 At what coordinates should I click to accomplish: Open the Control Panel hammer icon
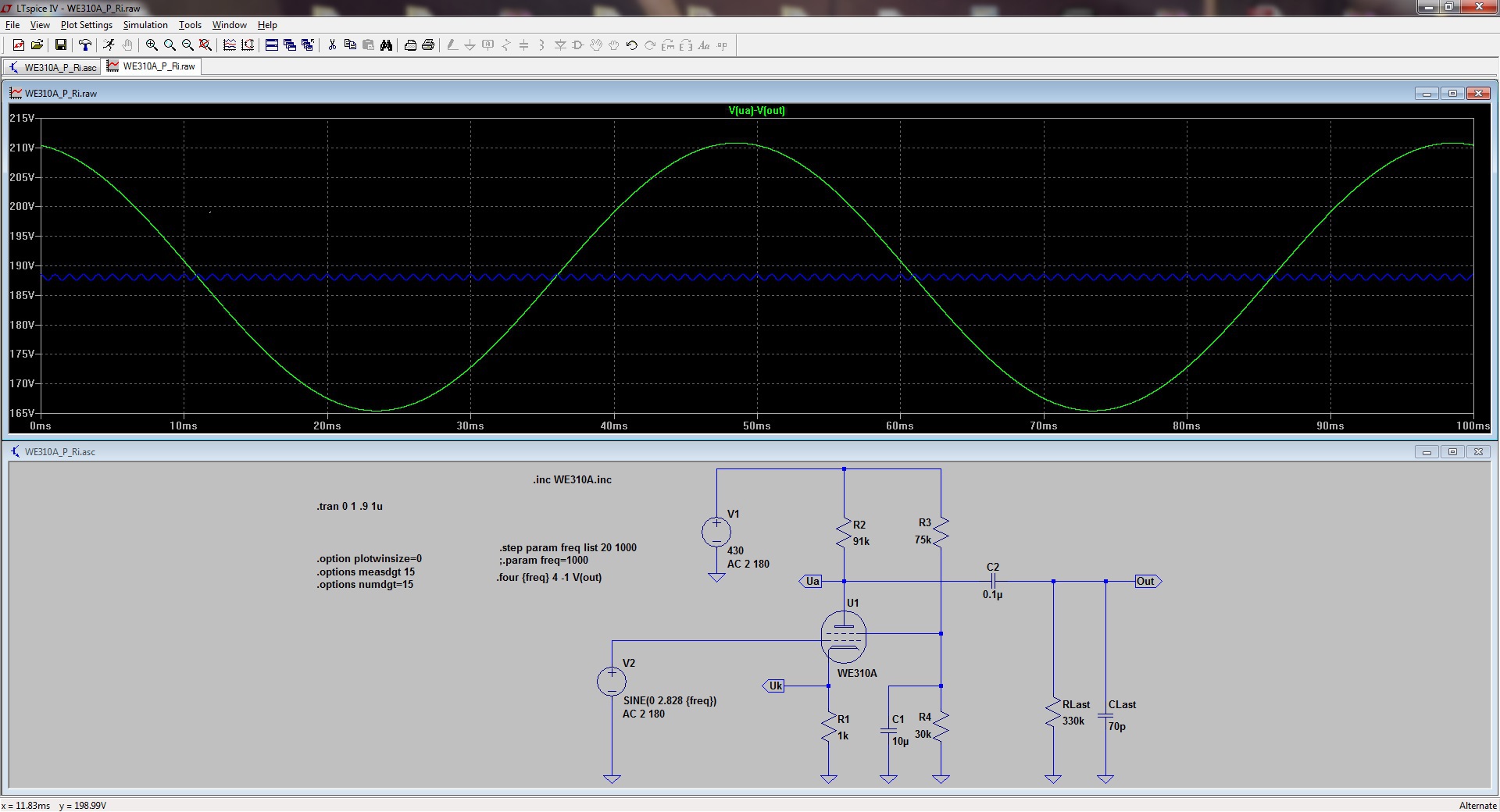(x=84, y=45)
